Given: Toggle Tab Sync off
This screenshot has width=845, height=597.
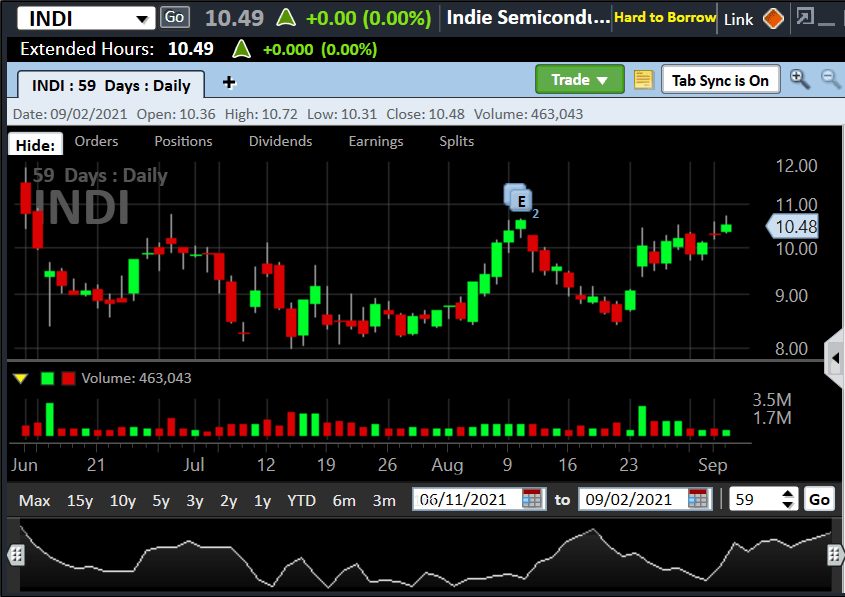Looking at the screenshot, I should pos(721,79).
